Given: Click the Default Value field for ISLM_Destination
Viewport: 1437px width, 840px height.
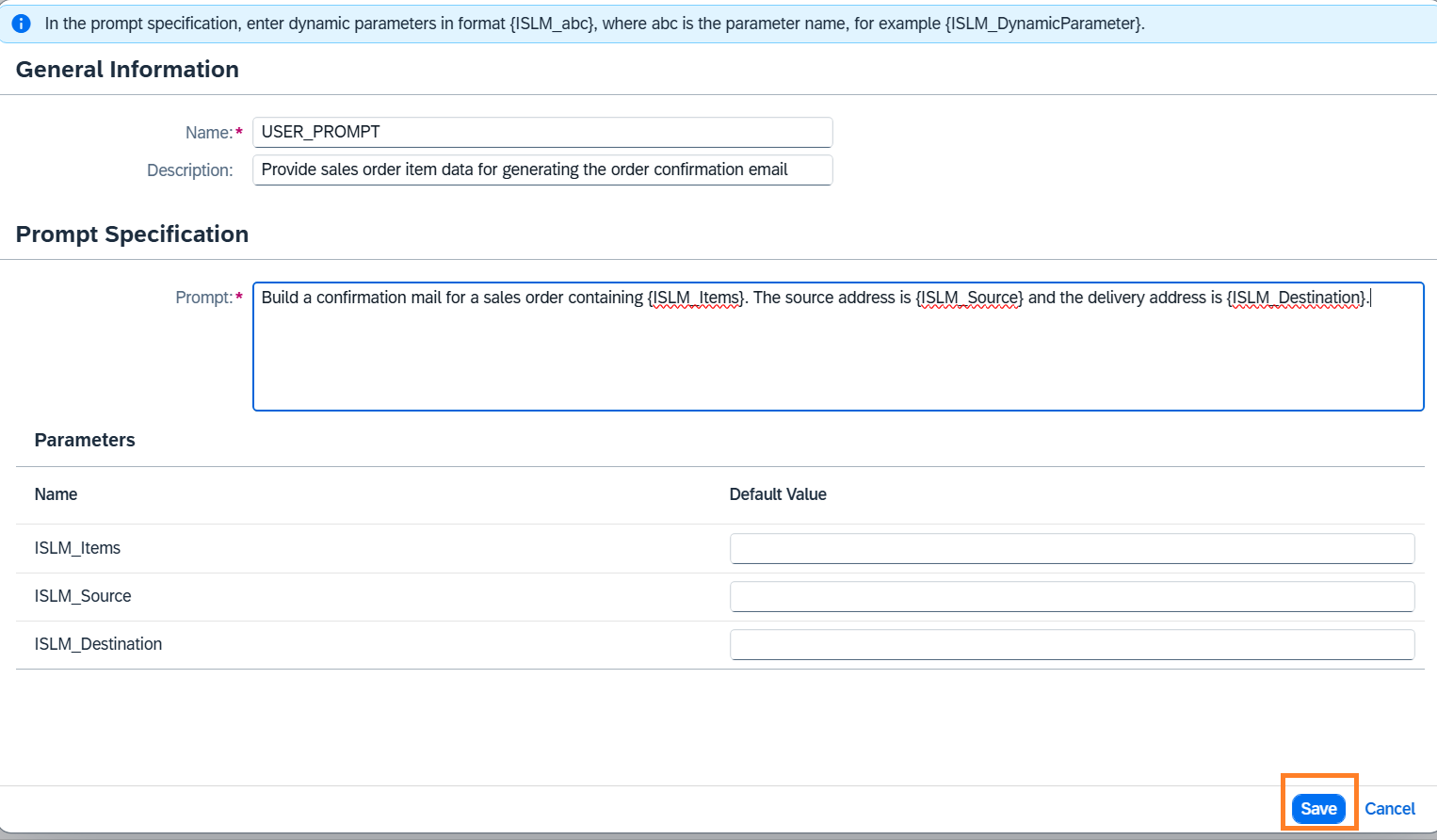Looking at the screenshot, I should click(1072, 644).
